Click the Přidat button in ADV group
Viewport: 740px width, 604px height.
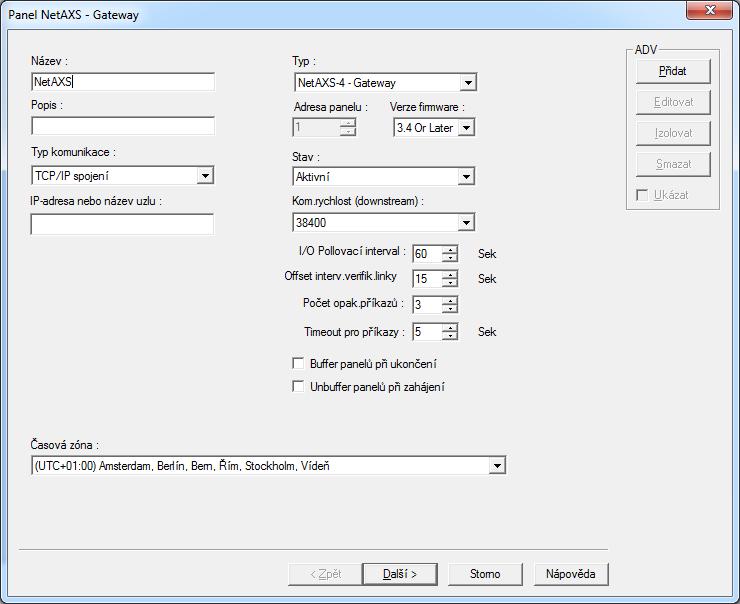[673, 71]
